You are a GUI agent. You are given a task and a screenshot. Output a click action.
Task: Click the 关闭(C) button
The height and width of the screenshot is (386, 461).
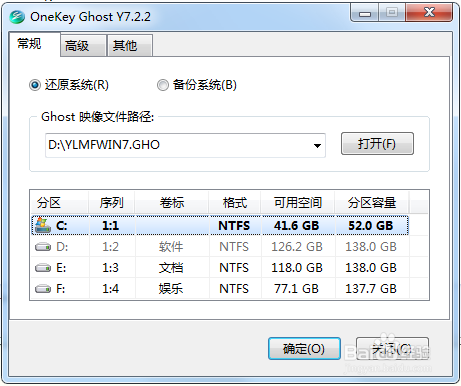point(392,349)
